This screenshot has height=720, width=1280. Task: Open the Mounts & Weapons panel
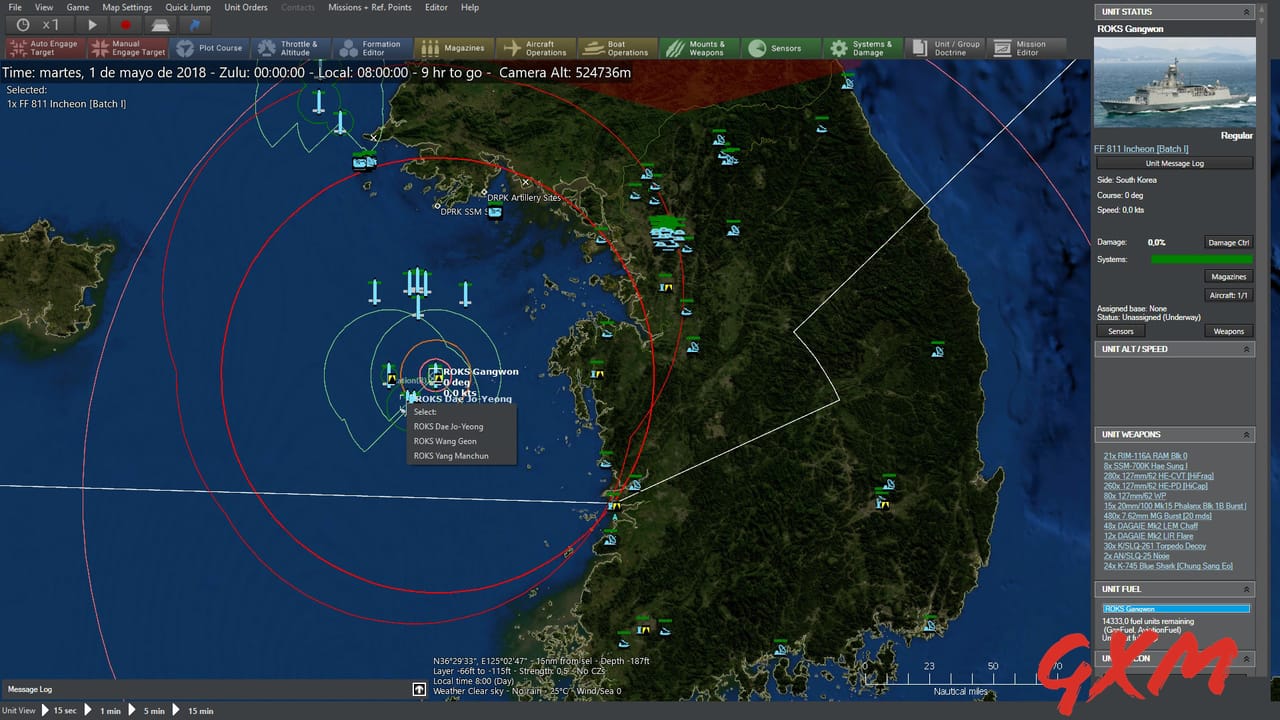699,47
